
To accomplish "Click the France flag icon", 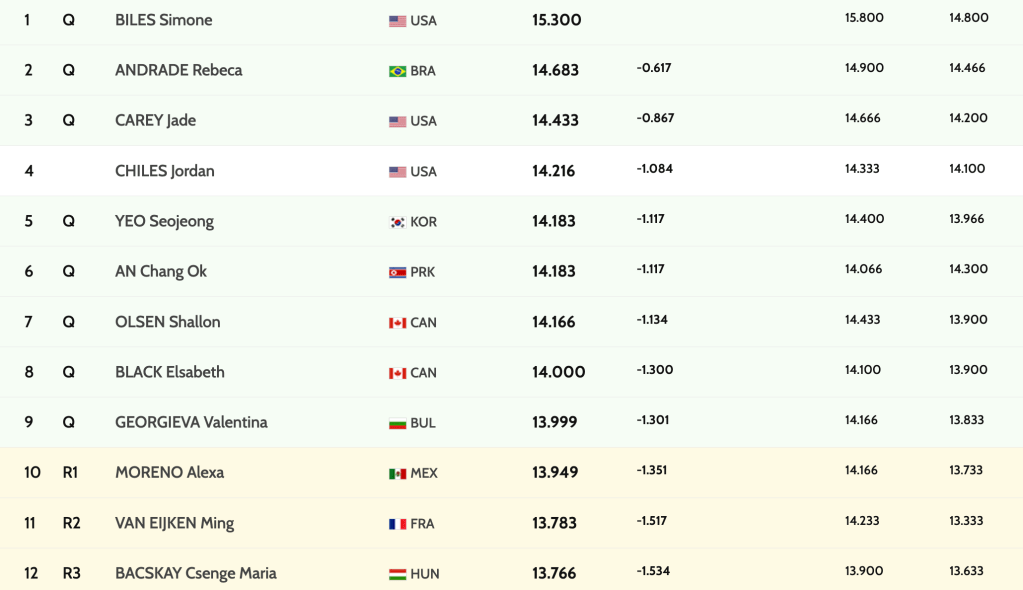I will [x=397, y=524].
